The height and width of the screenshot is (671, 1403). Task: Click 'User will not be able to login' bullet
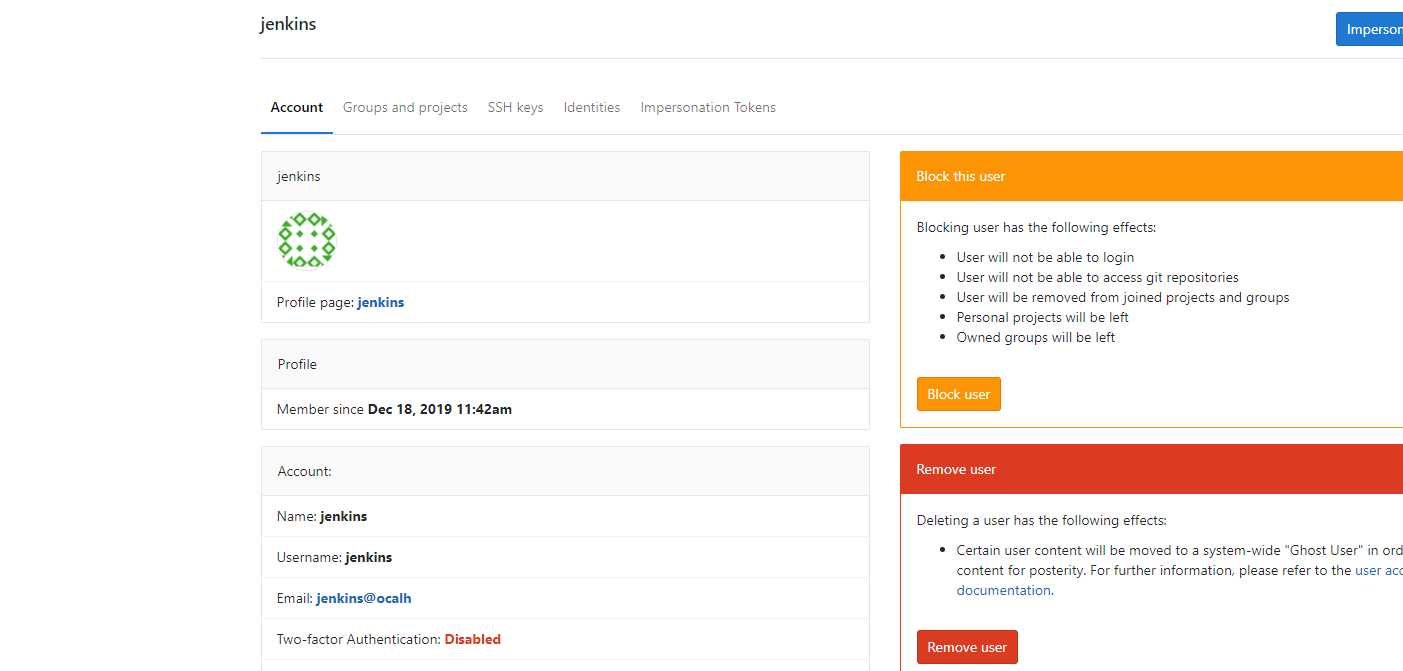(x=1045, y=257)
